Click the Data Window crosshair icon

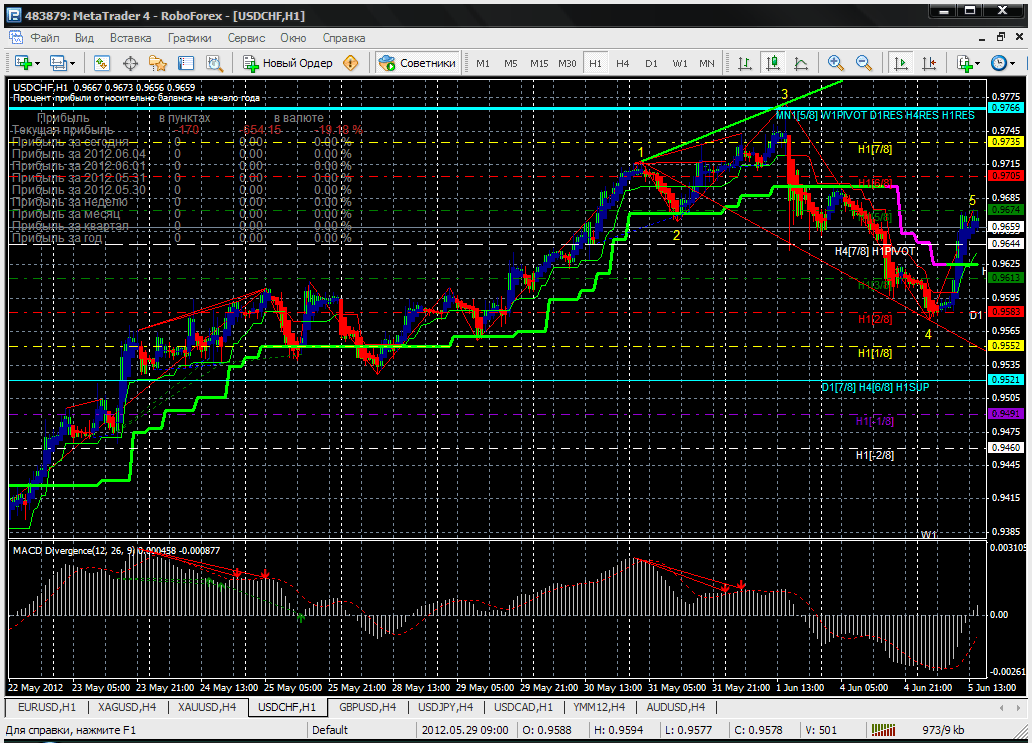[x=130, y=63]
